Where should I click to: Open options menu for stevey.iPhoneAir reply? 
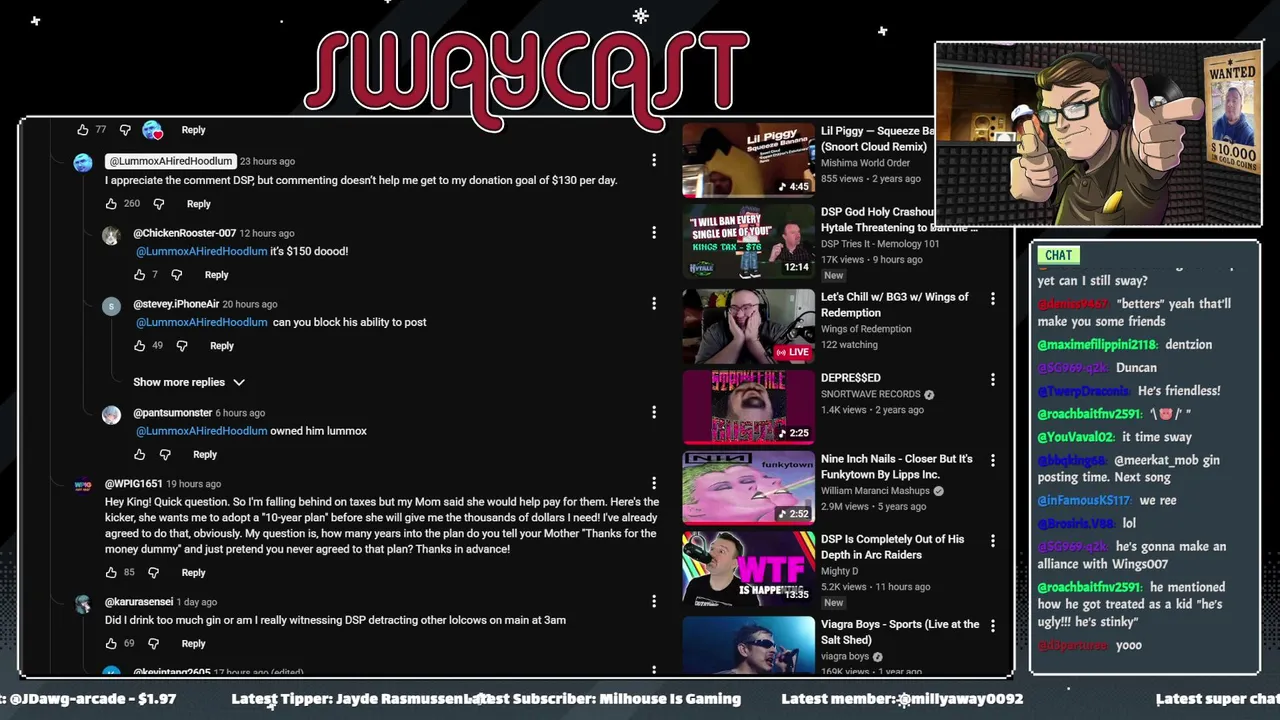click(654, 303)
